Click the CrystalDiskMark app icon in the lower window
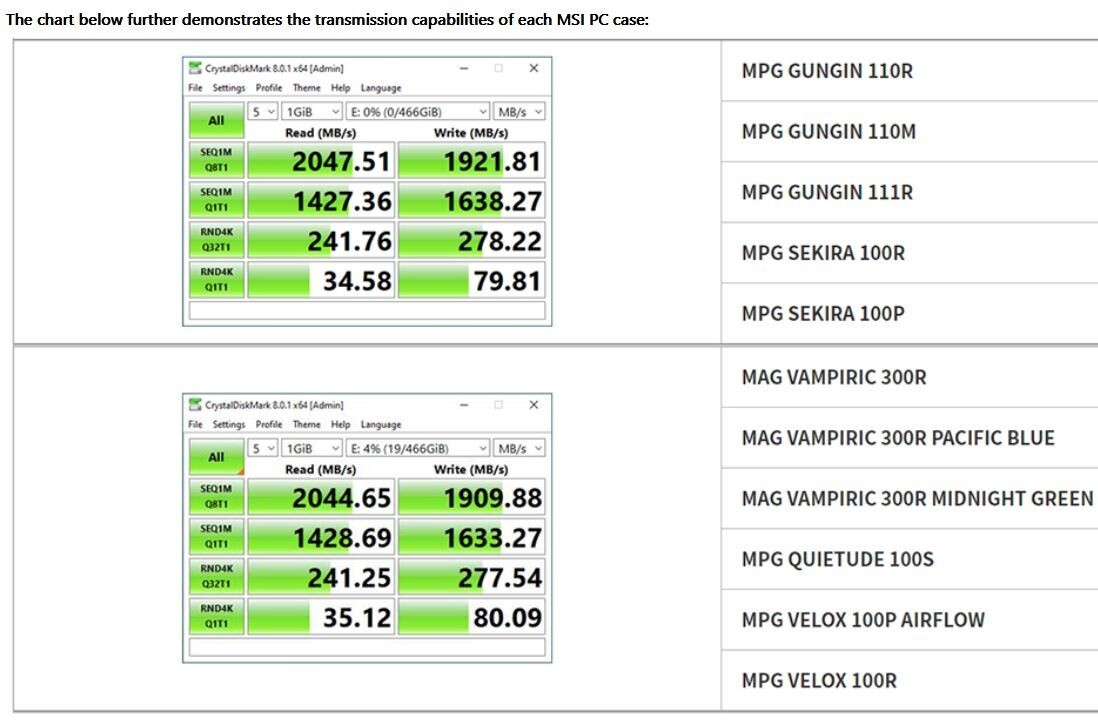This screenshot has width=1098, height=722. pos(195,405)
